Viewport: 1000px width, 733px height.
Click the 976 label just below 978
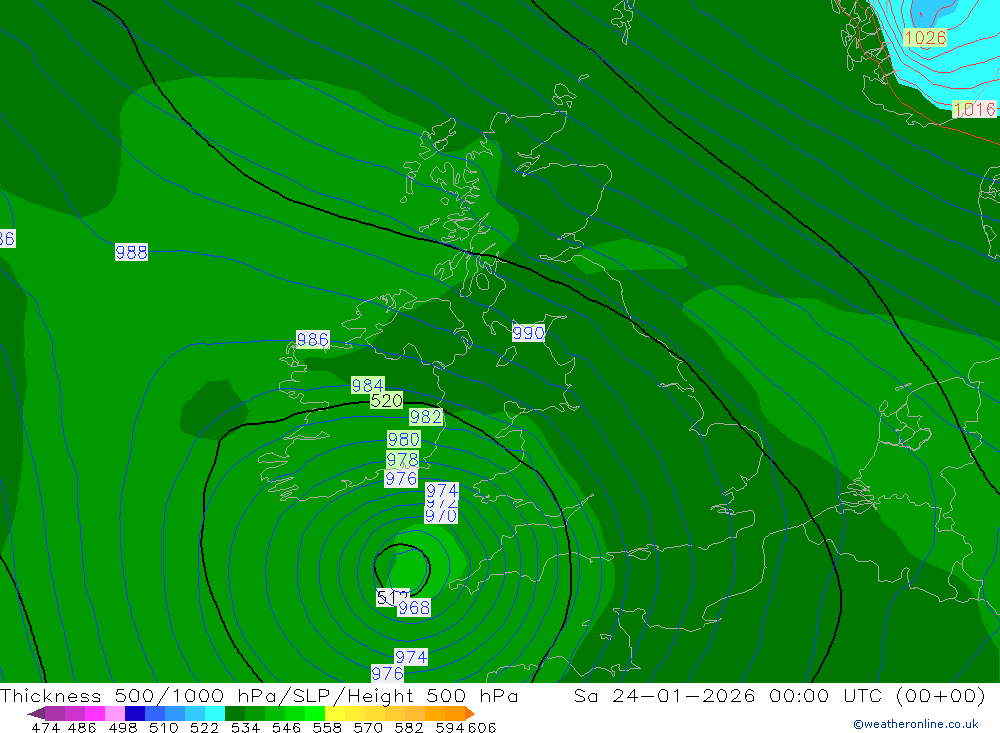coord(401,478)
